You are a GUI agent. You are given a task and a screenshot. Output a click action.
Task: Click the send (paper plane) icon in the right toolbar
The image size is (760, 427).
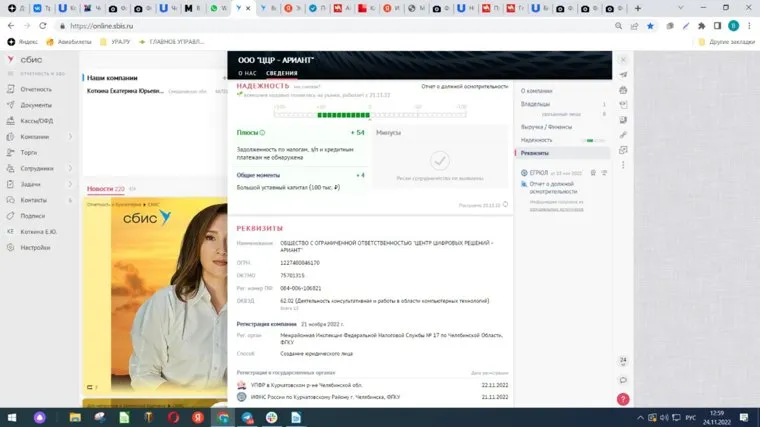point(624,75)
